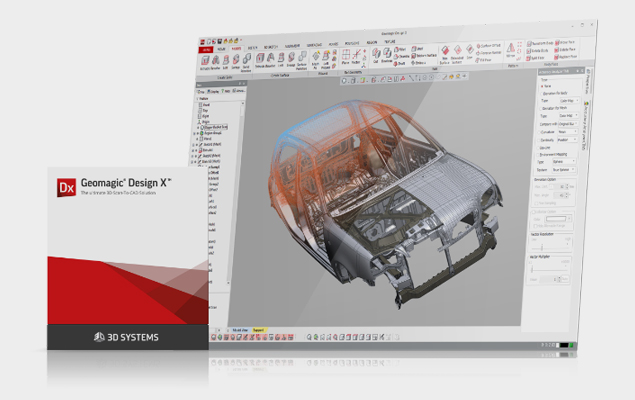635x400 pixels.
Task: Click the Mirror pattern tool
Action: click(511, 51)
